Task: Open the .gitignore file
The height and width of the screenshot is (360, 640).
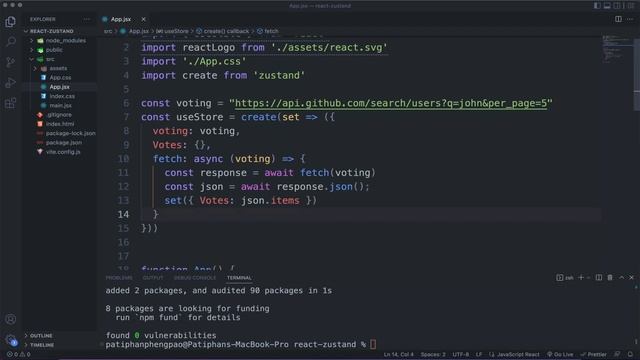Action: point(60,115)
